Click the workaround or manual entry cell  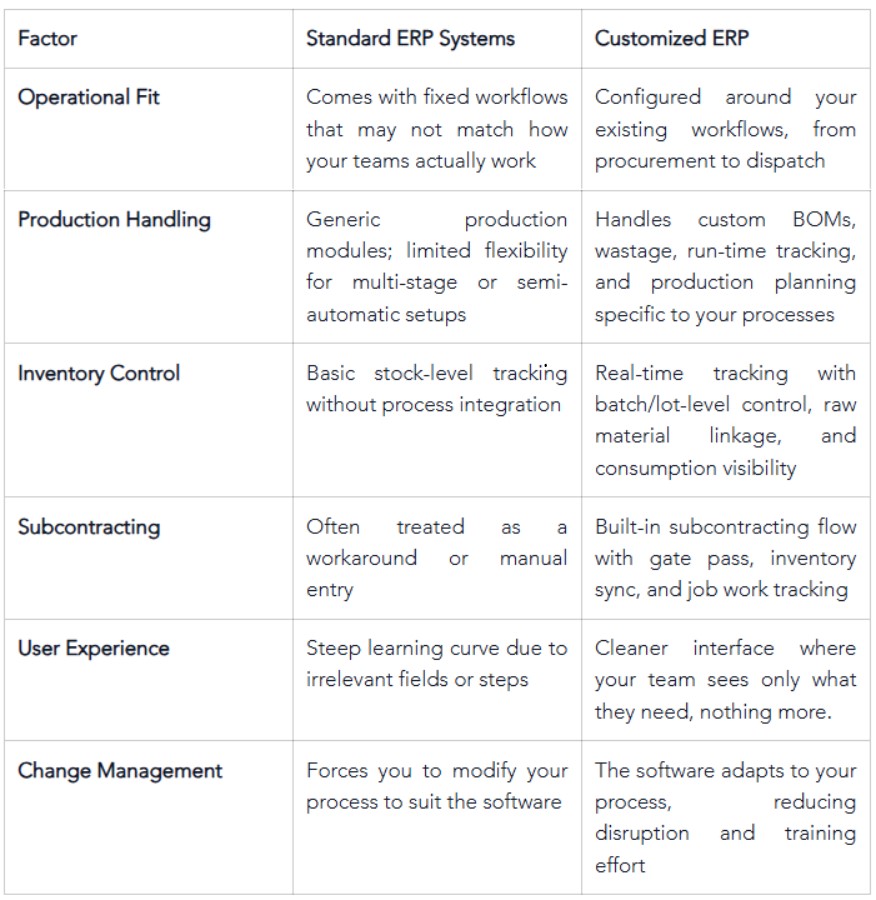[437, 558]
